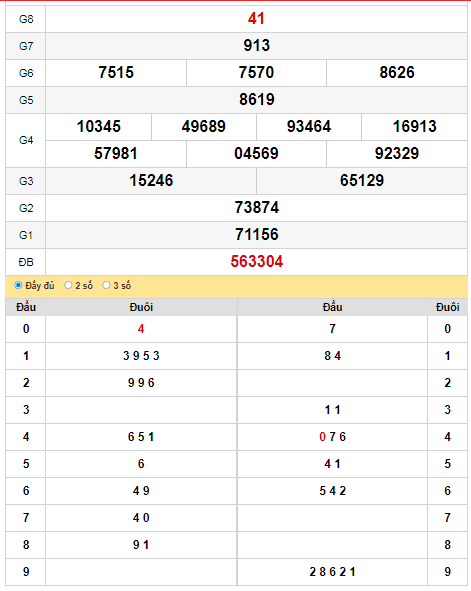
Task: Click the G4 number 04569
Action: [256, 154]
